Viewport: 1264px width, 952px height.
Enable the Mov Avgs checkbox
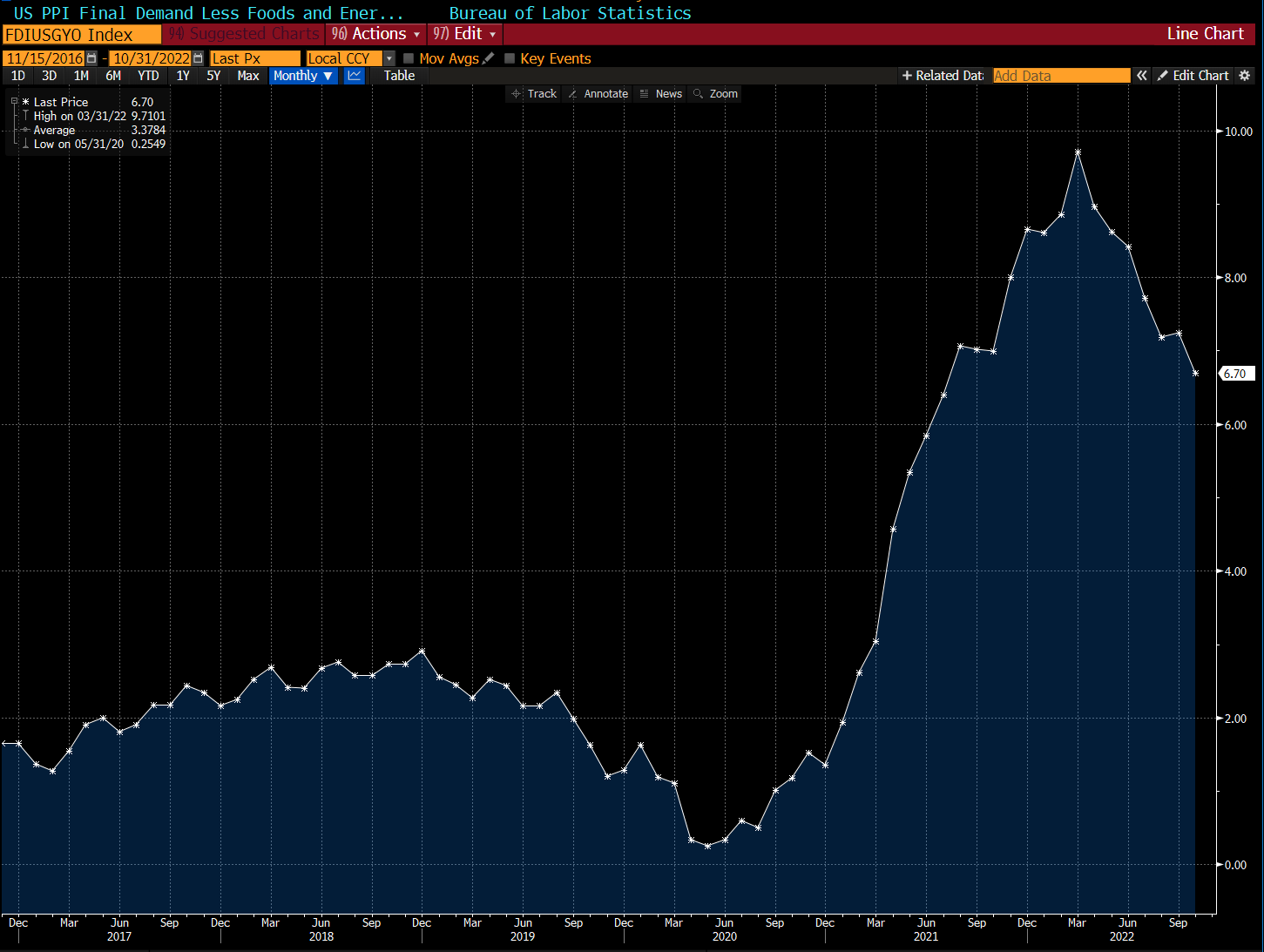pos(409,58)
